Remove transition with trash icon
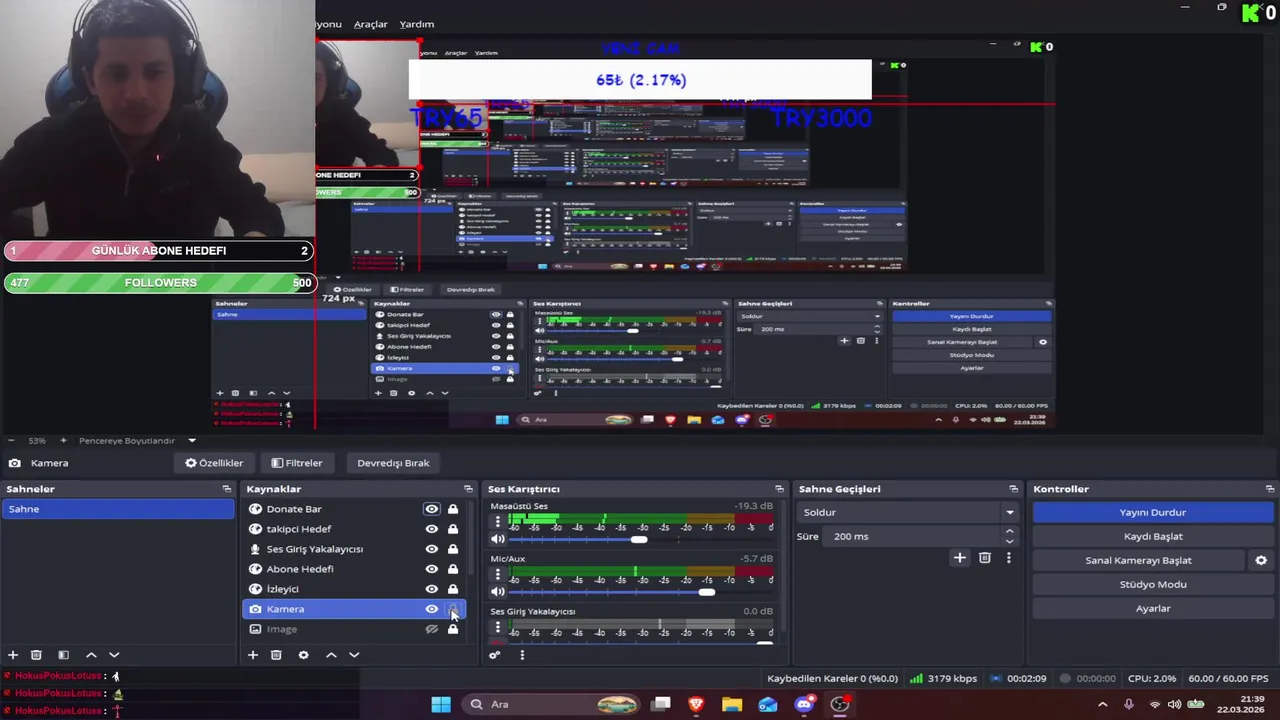 point(985,558)
